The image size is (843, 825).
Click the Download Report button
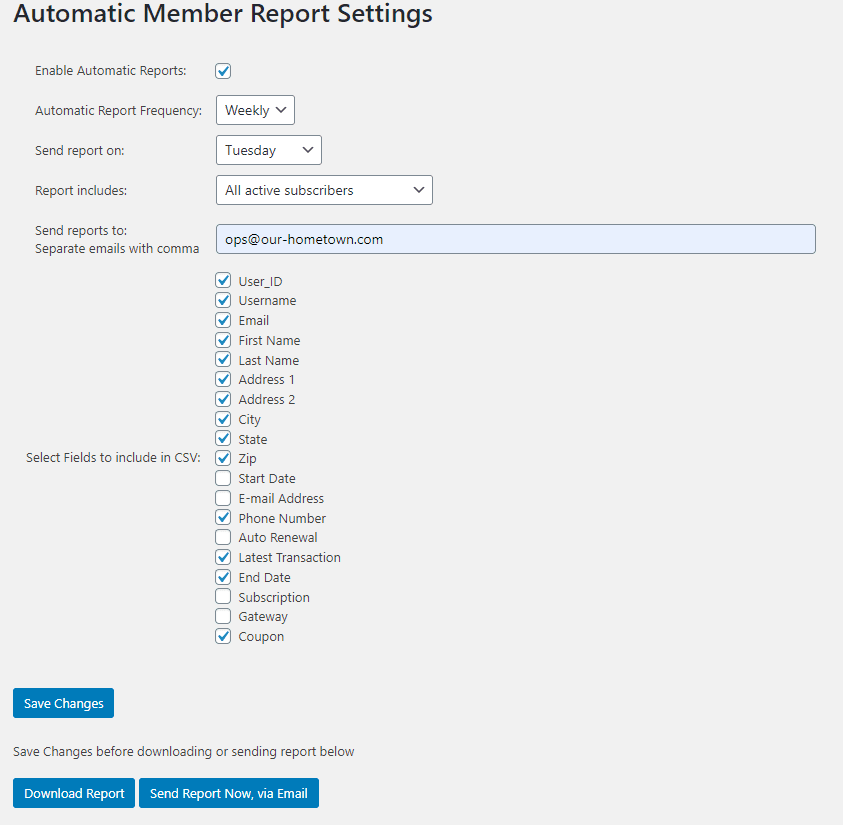[x=74, y=793]
